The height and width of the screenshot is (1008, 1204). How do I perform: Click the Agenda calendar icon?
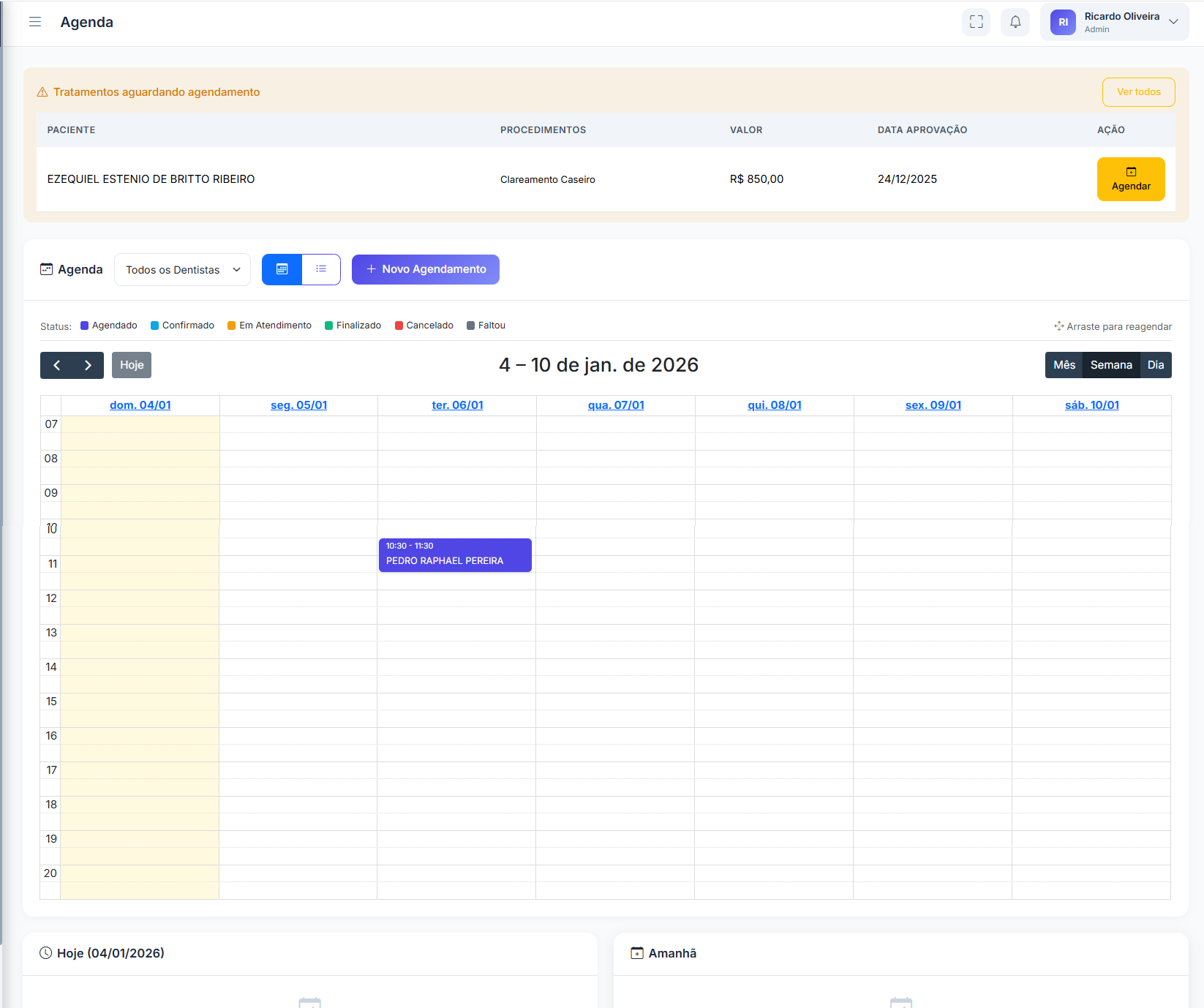pyautogui.click(x=45, y=269)
